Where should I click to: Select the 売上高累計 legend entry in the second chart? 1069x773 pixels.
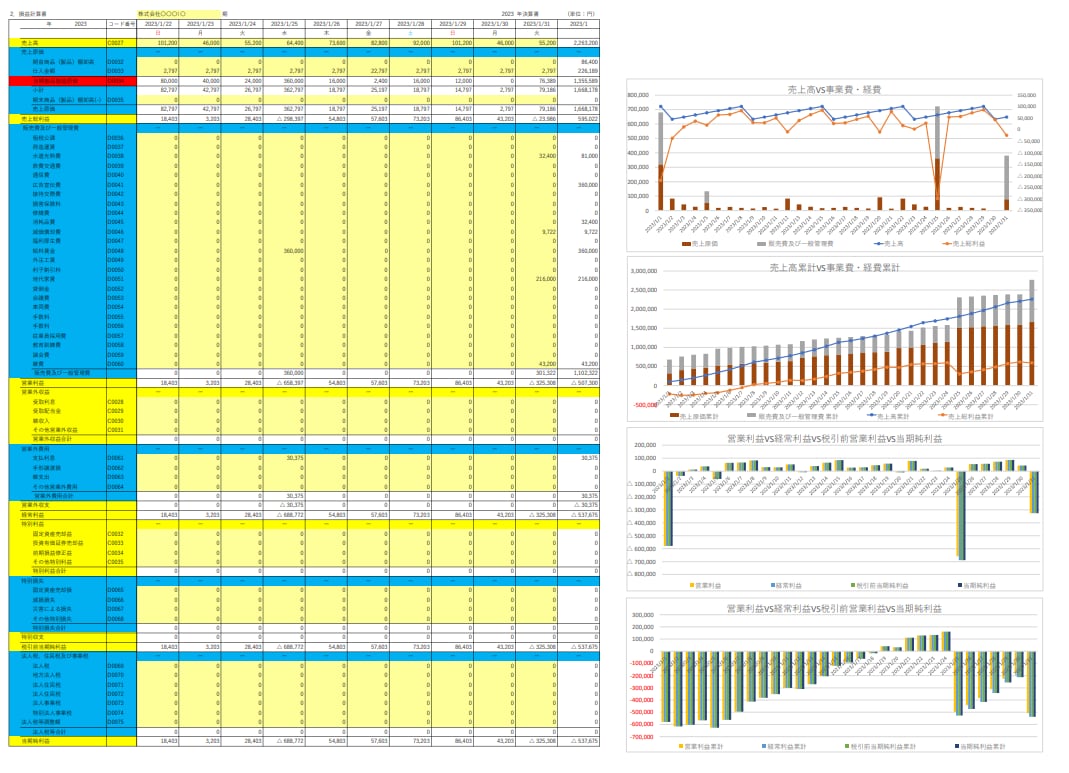tap(889, 416)
